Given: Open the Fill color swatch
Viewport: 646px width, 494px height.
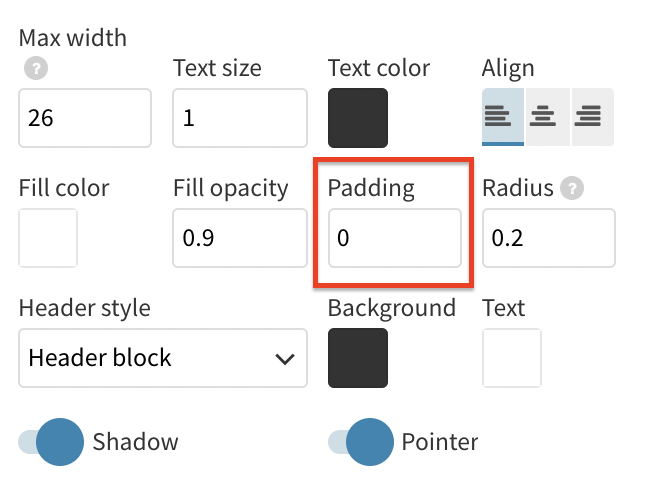Looking at the screenshot, I should click(48, 238).
